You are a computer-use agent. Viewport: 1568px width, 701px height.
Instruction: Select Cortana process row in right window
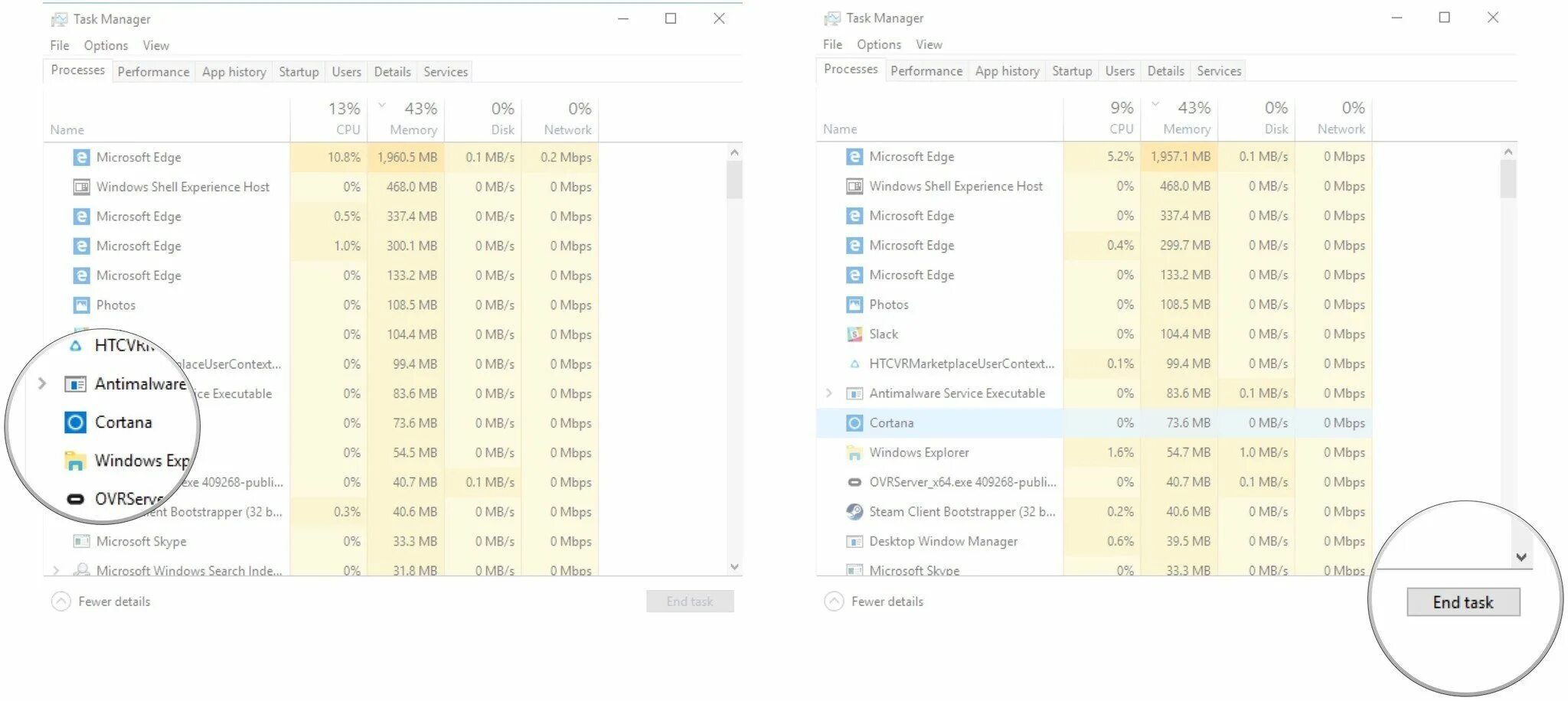1094,423
